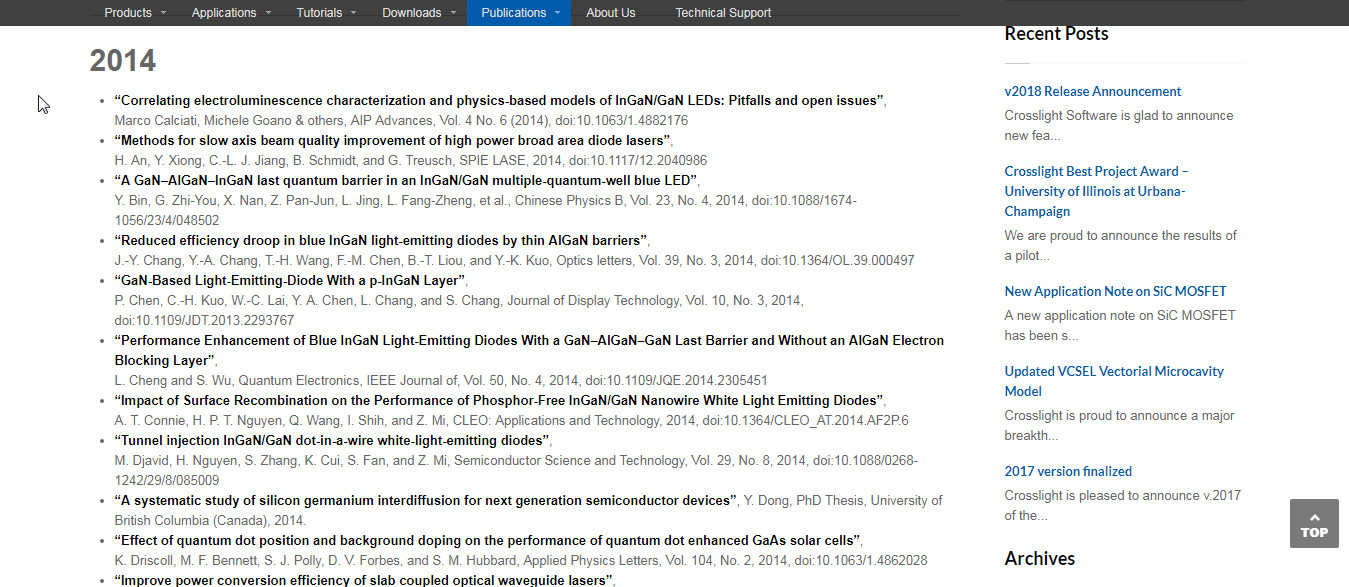Image resolution: width=1349 pixels, height=587 pixels.
Task: Open the 2017 version finalized post
Action: [1068, 471]
